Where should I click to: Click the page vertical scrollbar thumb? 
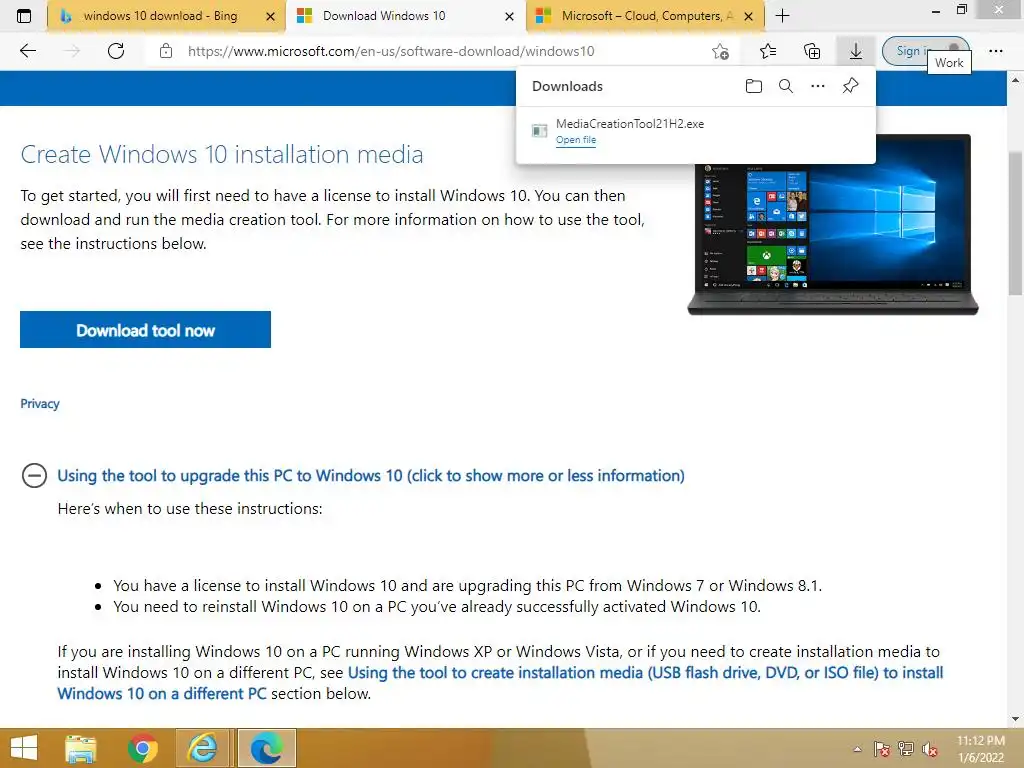pos(1016,222)
